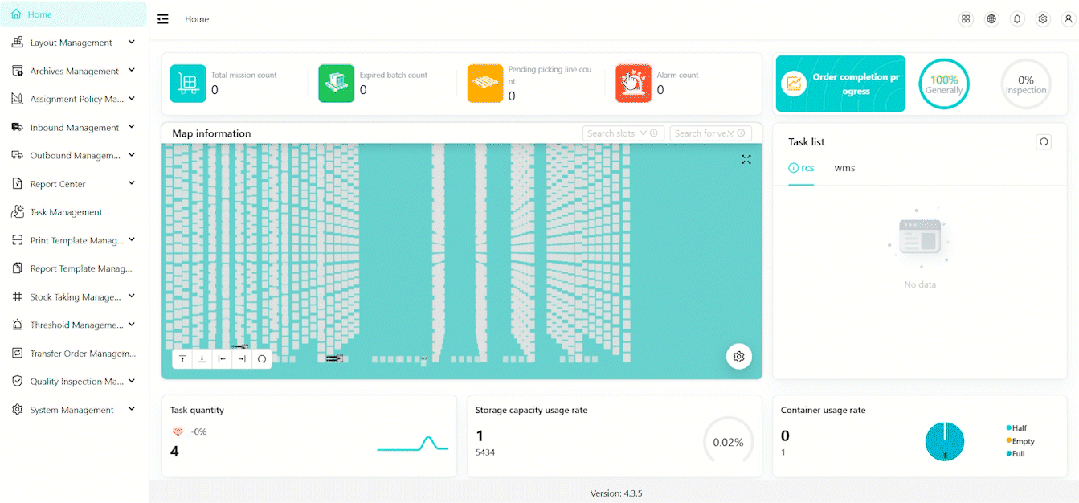Click the language globe icon
The image size is (1079, 503).
(991, 19)
